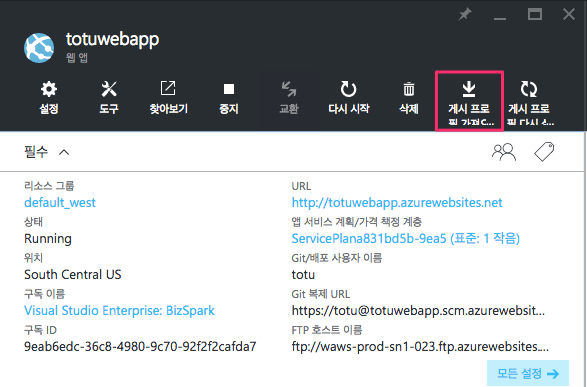Select the subscription ID 9eab6edc-36c8-4980-9c70-92f2f2cafda7
This screenshot has height=387, width=587.
pyautogui.click(x=140, y=347)
